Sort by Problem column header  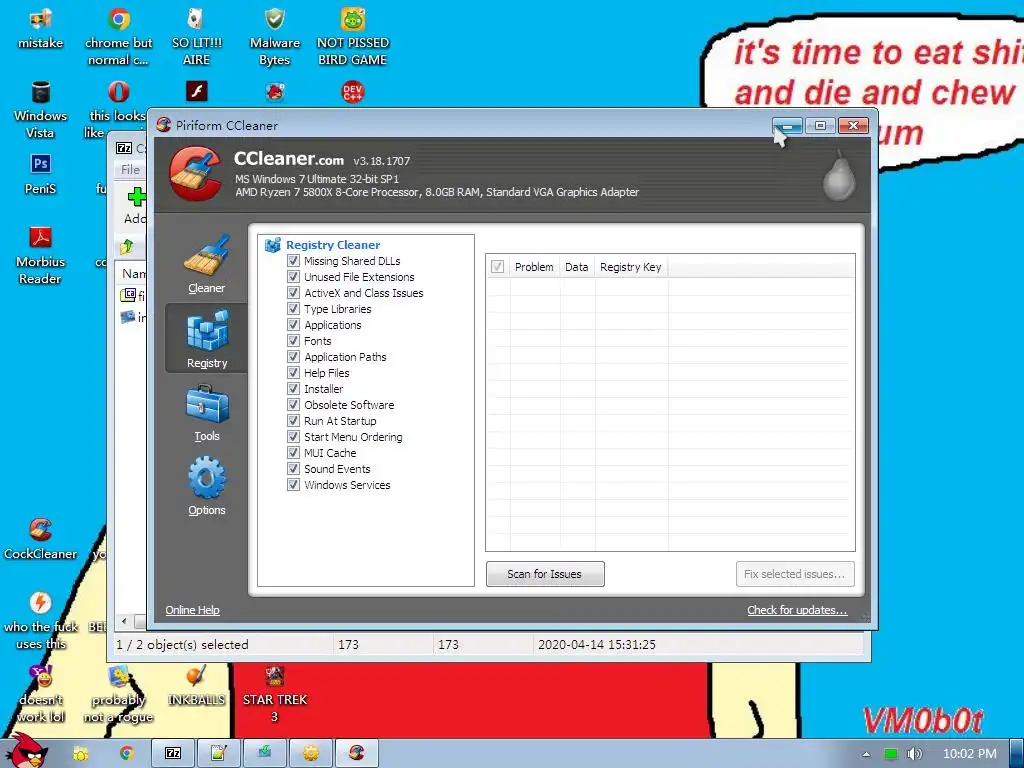pos(534,267)
